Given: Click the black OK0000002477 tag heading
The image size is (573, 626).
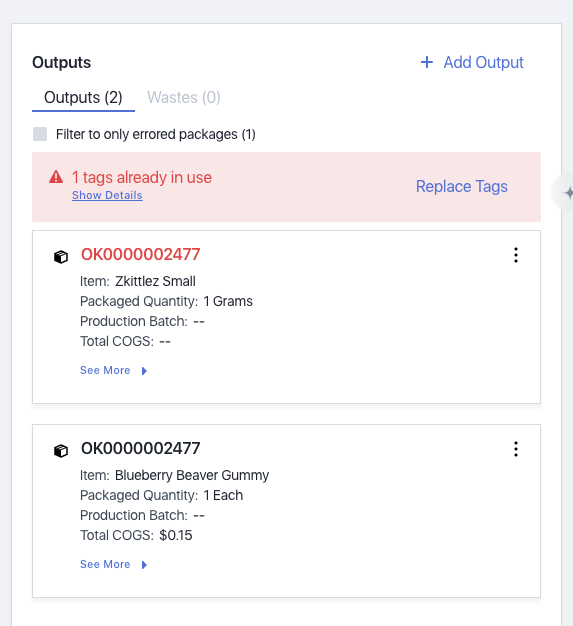Looking at the screenshot, I should (141, 448).
